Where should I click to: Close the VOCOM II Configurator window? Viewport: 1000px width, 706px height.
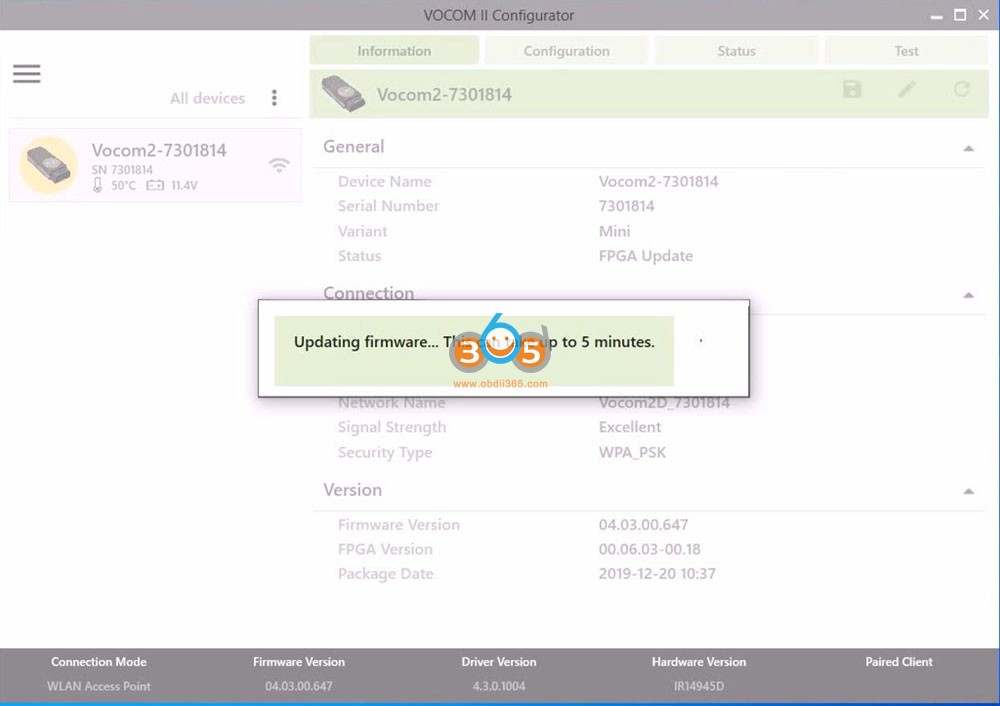click(983, 15)
